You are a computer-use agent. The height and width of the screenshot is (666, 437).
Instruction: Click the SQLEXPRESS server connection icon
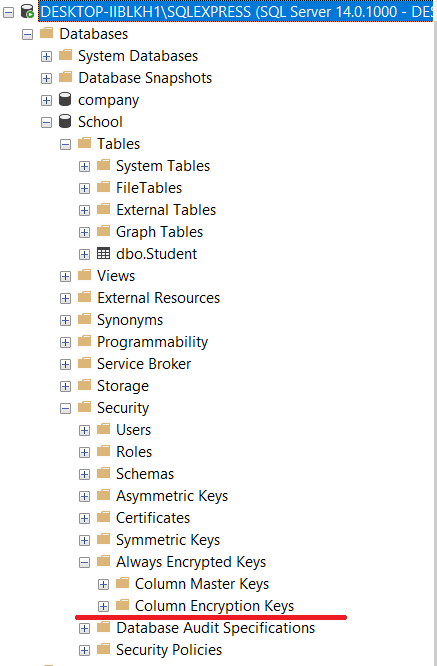[x=28, y=11]
